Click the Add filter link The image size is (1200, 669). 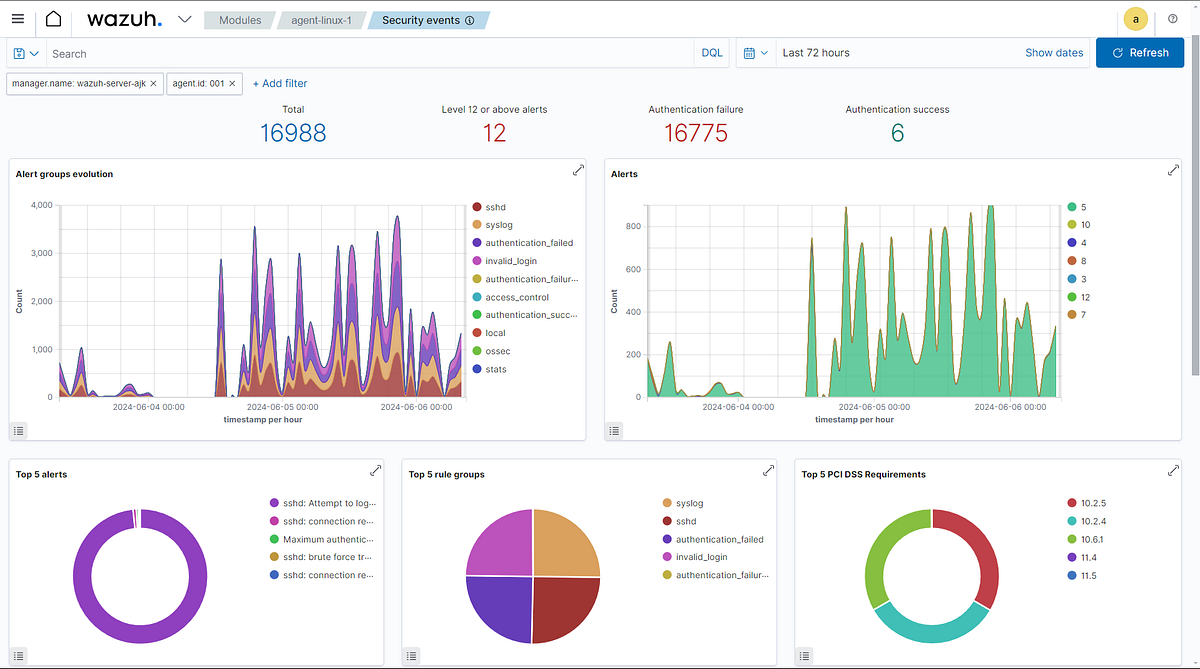coord(279,83)
